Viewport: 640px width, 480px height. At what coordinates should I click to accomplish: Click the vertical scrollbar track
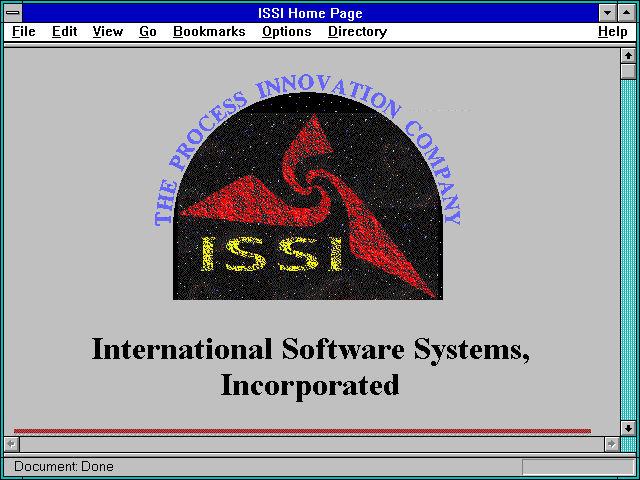pyautogui.click(x=628, y=250)
